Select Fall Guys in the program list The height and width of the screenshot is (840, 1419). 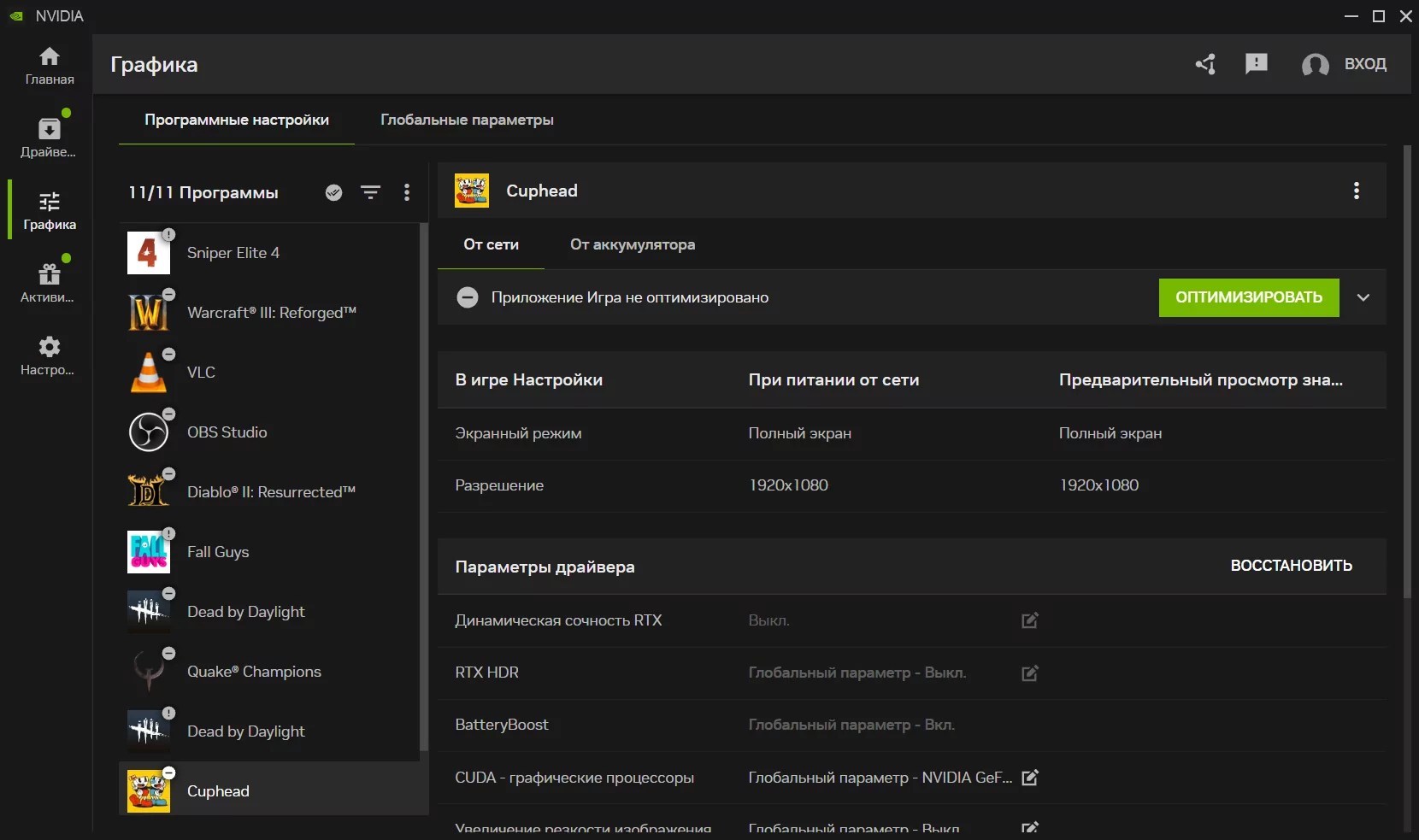(269, 552)
